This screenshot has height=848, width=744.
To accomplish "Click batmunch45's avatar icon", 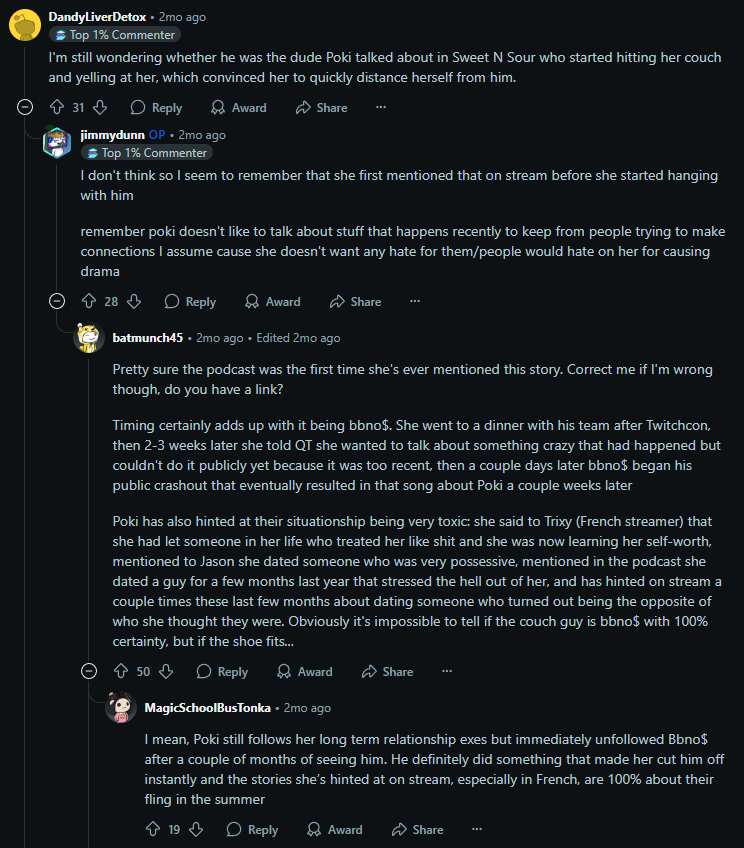I will 89,338.
